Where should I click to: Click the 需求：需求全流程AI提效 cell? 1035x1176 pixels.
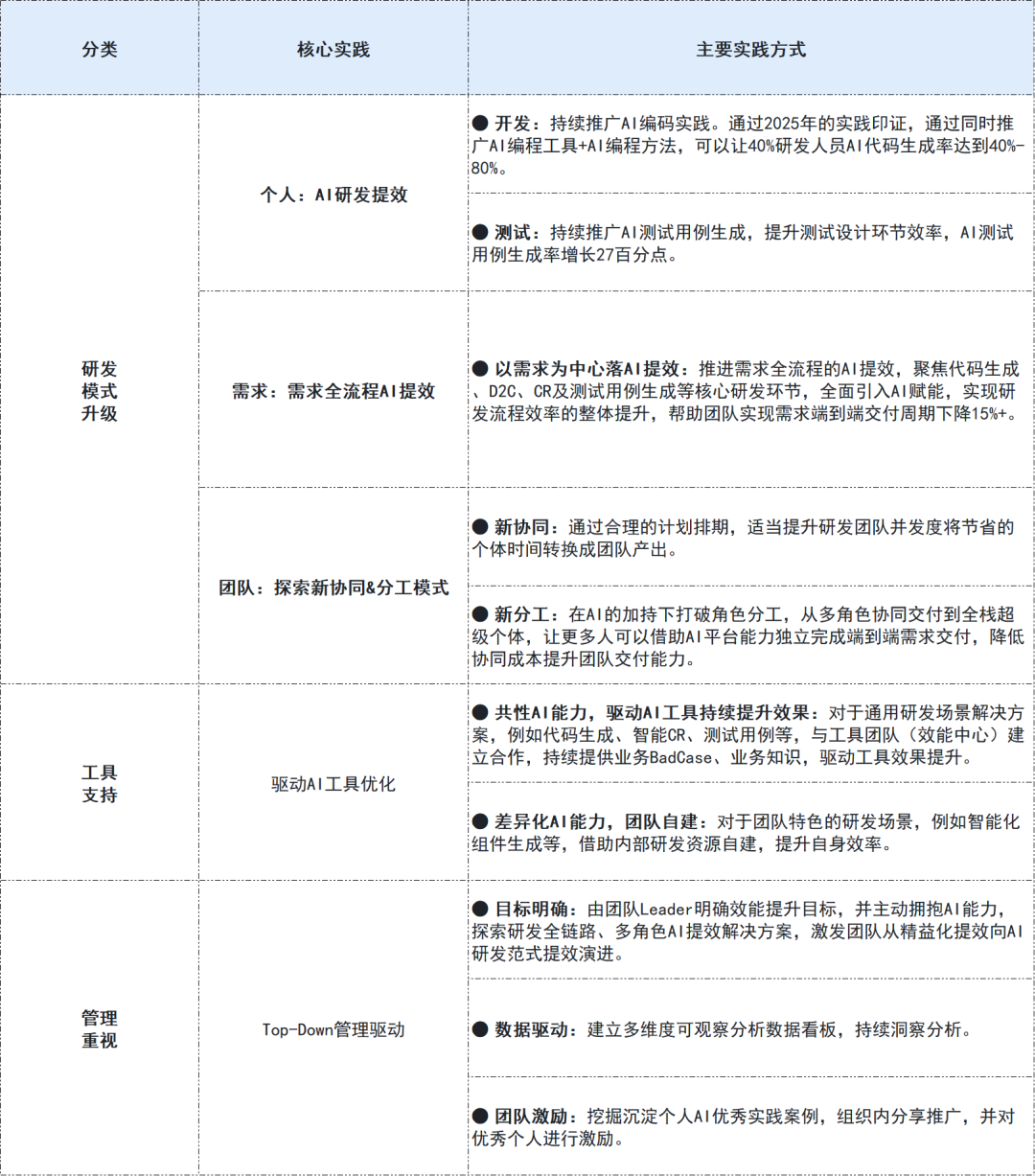[332, 389]
